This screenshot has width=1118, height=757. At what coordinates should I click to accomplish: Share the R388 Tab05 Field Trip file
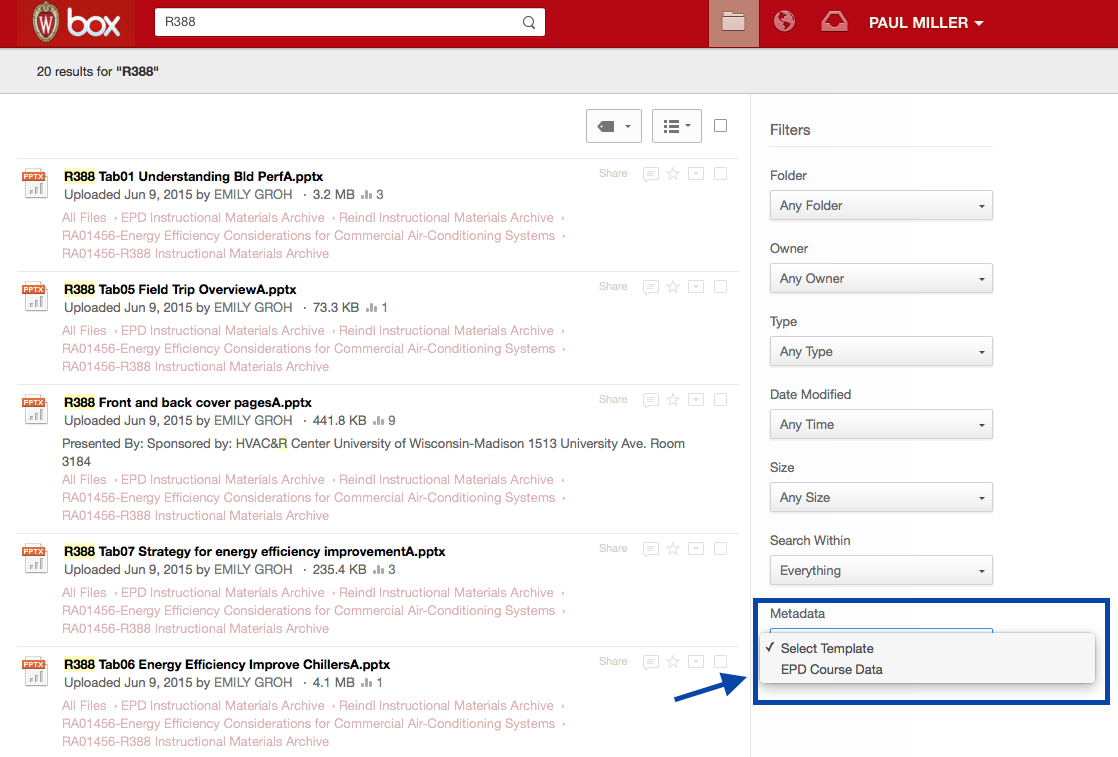613,287
